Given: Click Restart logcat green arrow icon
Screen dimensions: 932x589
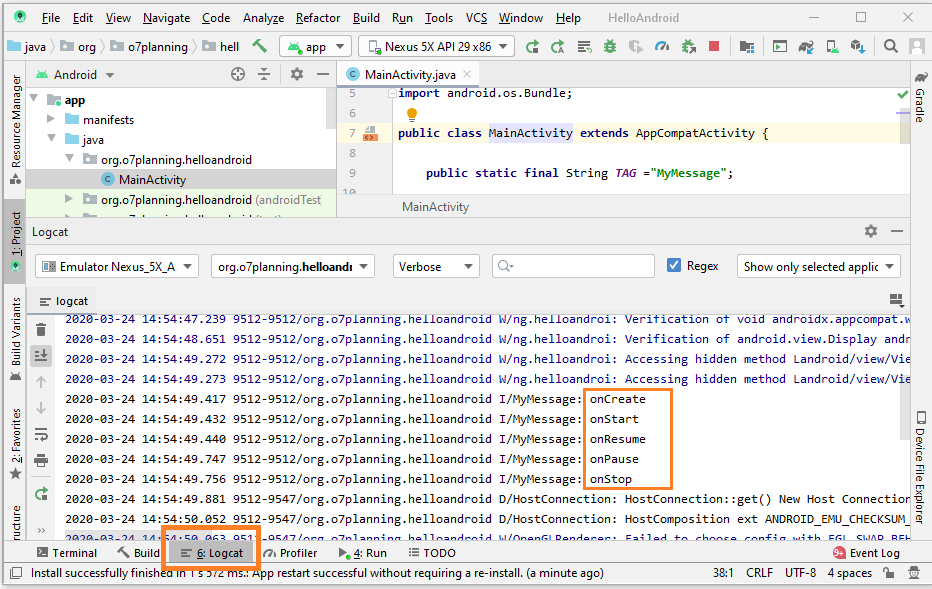Looking at the screenshot, I should point(41,493).
